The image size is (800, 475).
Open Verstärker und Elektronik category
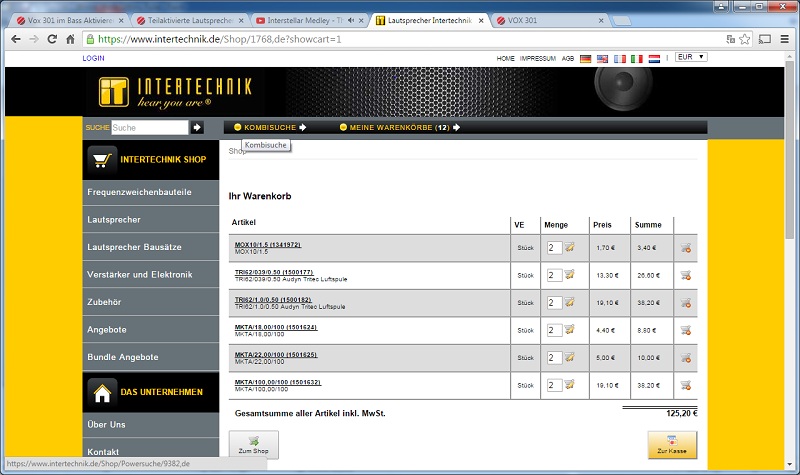[151, 275]
